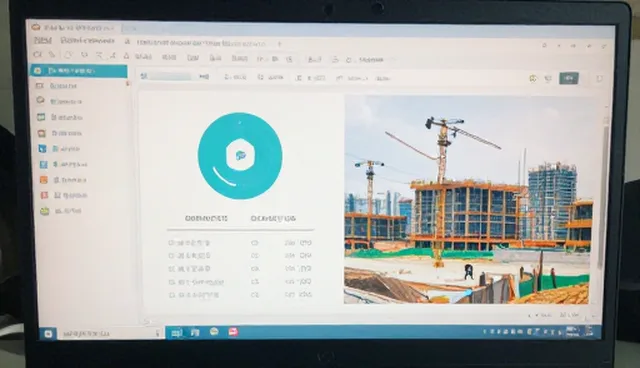Open Task View on the taskbar
Viewport: 640px width, 368px height.
point(177,333)
